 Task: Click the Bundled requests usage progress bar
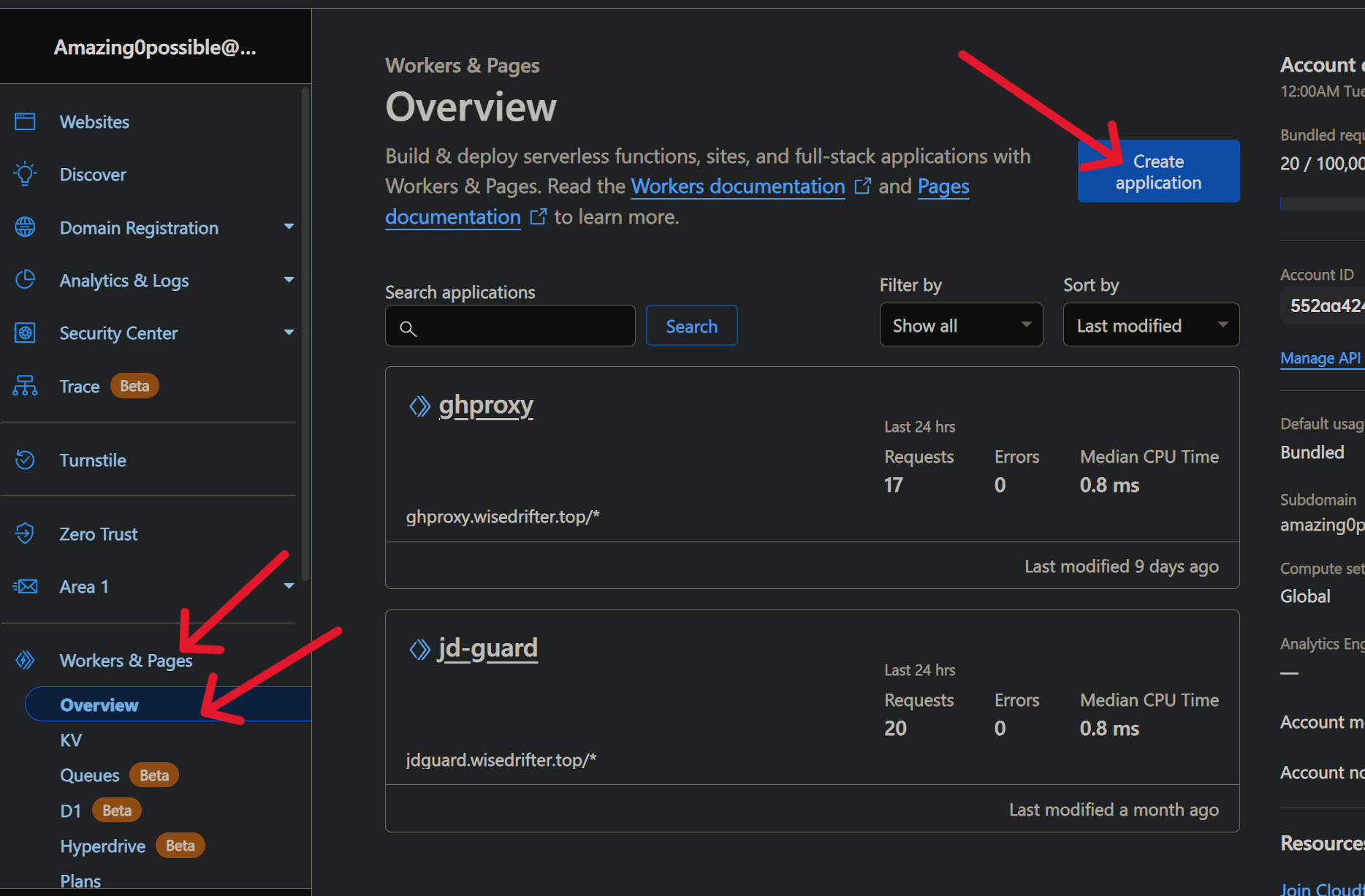pyautogui.click(x=1323, y=204)
